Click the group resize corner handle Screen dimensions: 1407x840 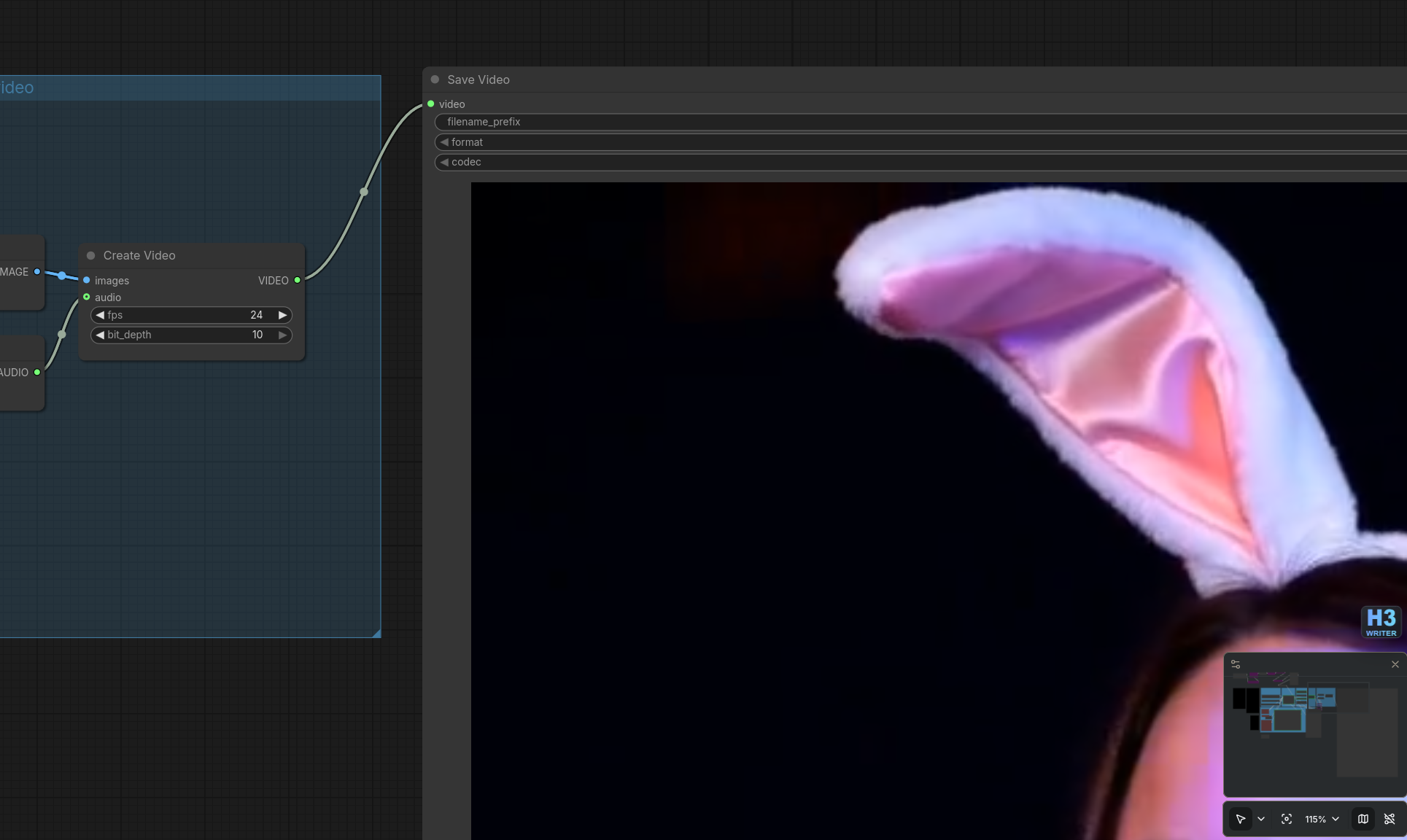376,633
